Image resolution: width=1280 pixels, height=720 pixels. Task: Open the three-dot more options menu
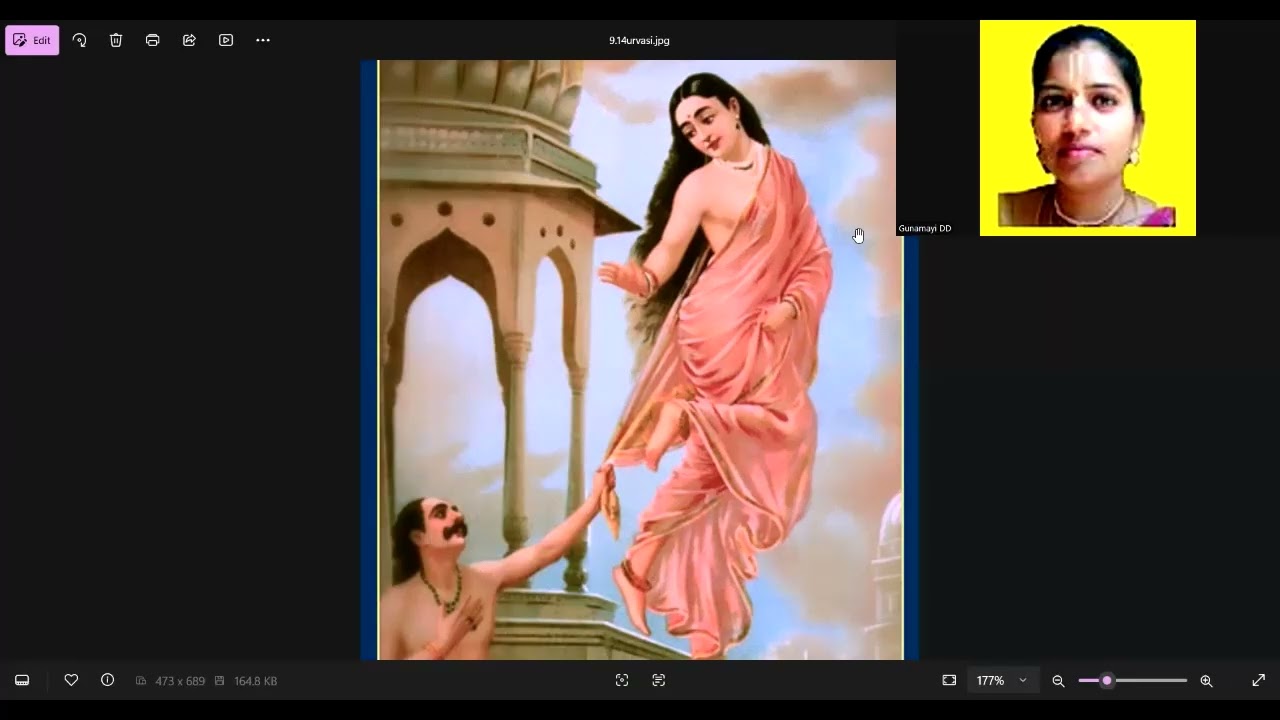(263, 40)
